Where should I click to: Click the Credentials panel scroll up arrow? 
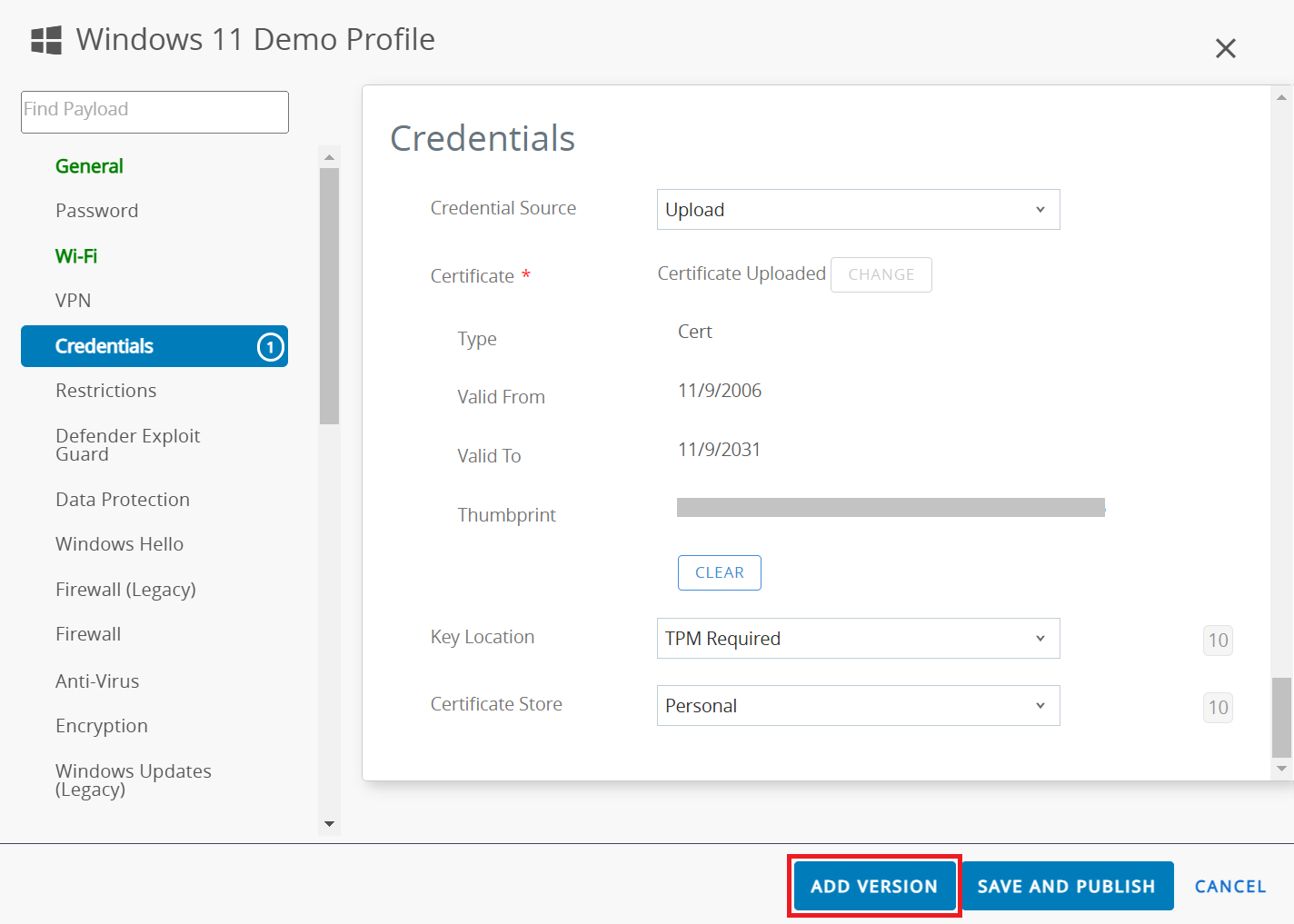pyautogui.click(x=1281, y=96)
